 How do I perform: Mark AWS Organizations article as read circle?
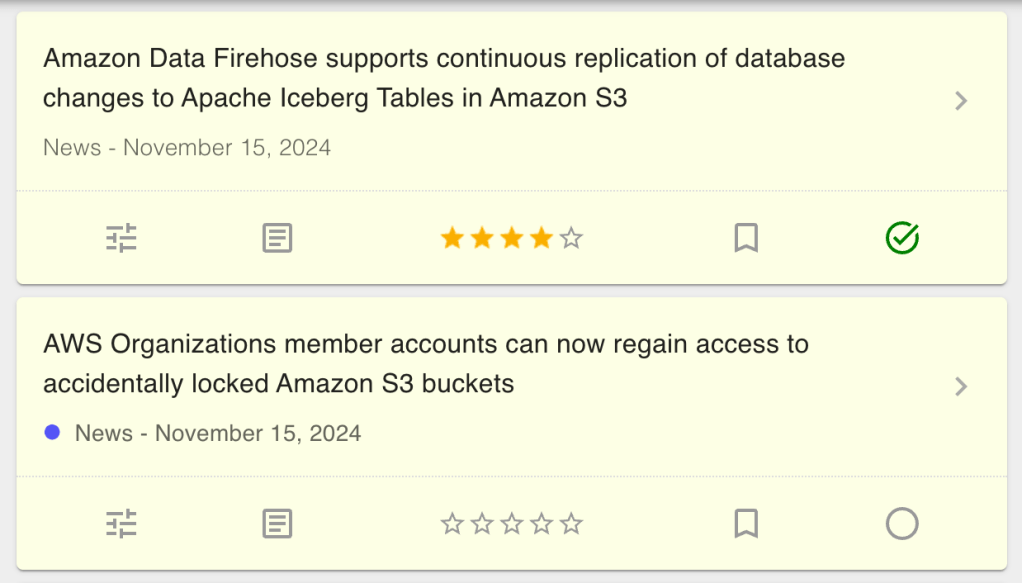pyautogui.click(x=902, y=523)
